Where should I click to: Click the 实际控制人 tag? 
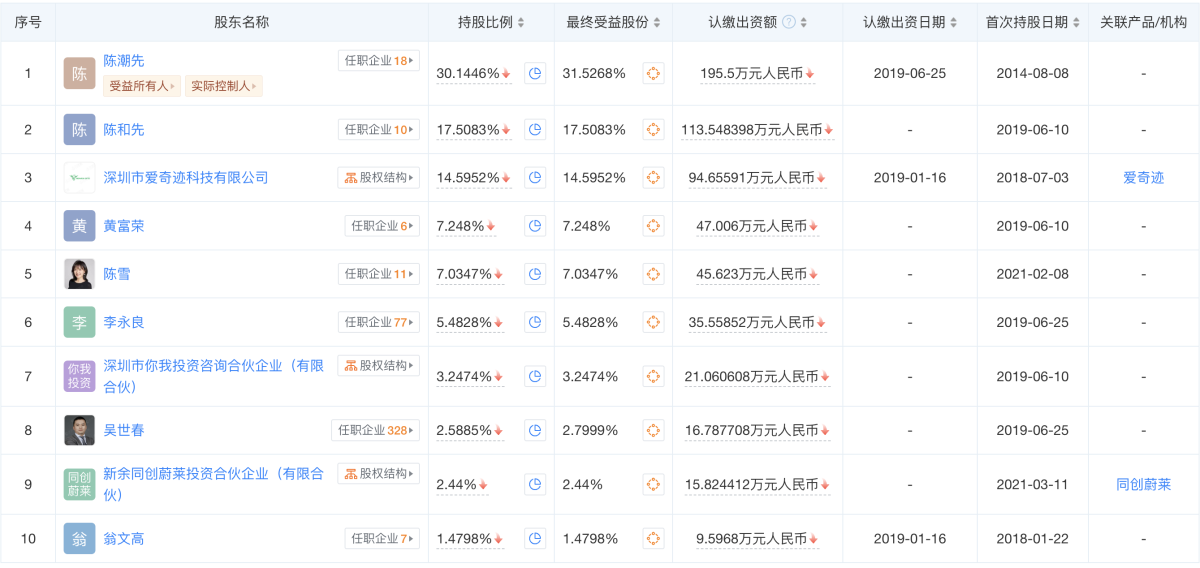224,86
